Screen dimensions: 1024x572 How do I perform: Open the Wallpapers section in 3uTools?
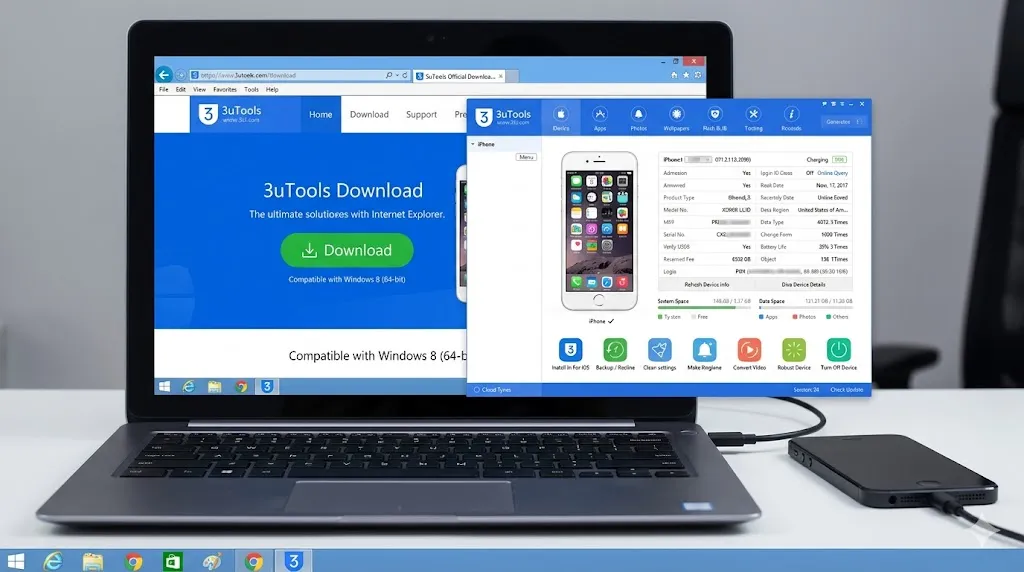(x=677, y=119)
